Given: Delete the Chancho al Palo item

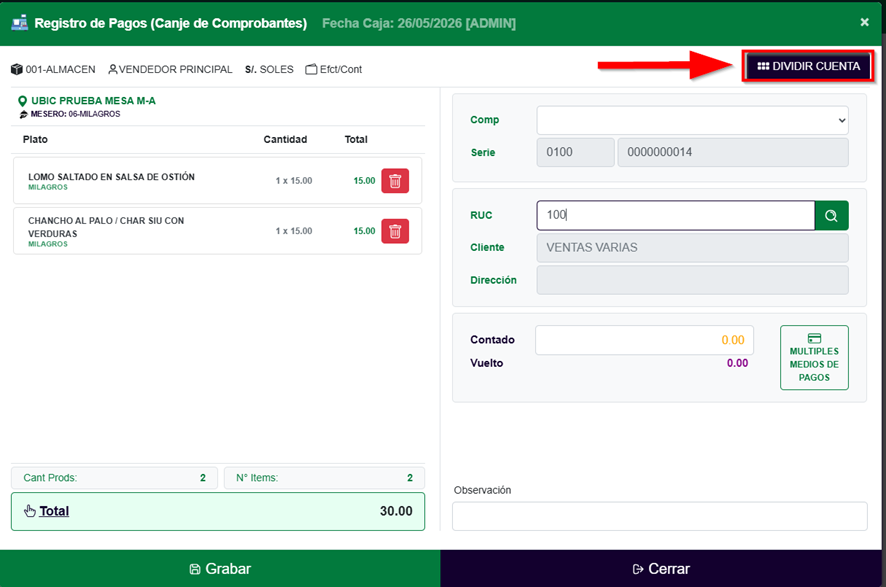Looking at the screenshot, I should [395, 231].
